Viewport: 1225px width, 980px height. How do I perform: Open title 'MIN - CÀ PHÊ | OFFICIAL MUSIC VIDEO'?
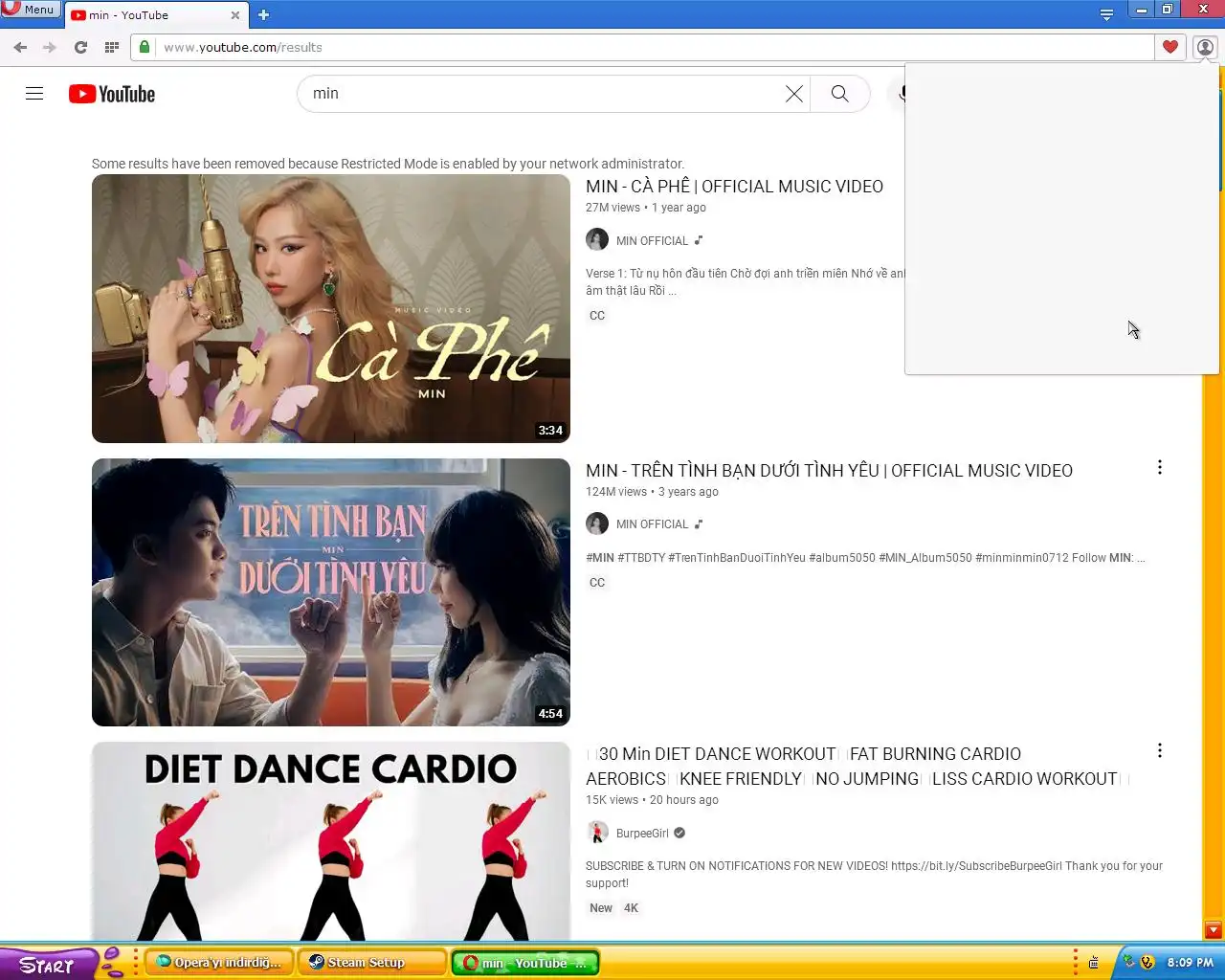(734, 187)
